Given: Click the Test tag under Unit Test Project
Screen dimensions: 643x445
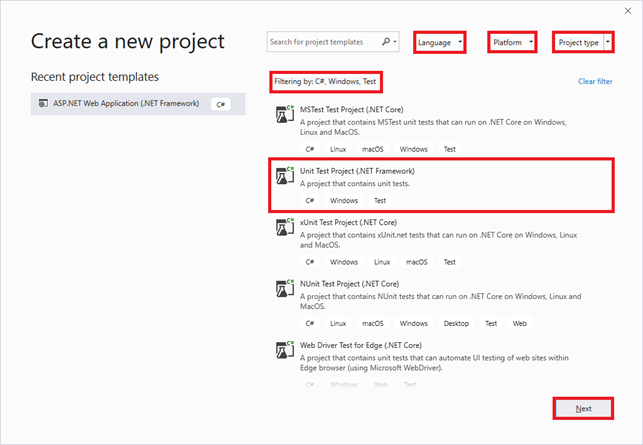Looking at the screenshot, I should point(380,201).
